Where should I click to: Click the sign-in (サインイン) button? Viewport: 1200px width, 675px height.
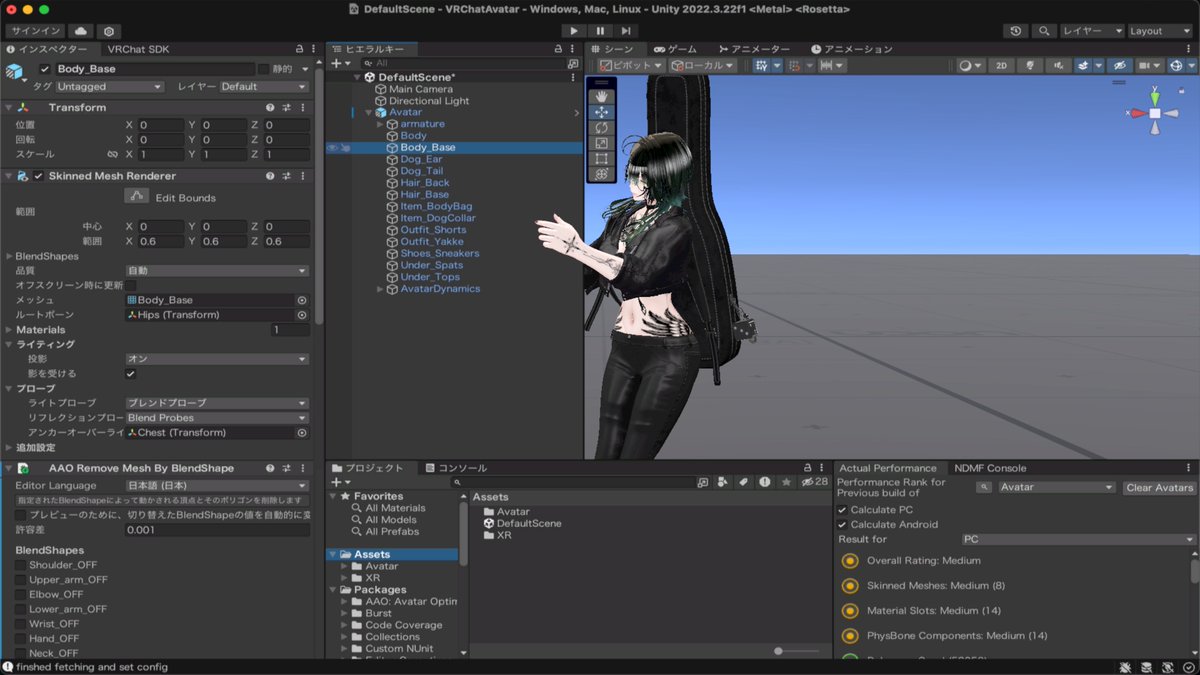click(x=36, y=31)
